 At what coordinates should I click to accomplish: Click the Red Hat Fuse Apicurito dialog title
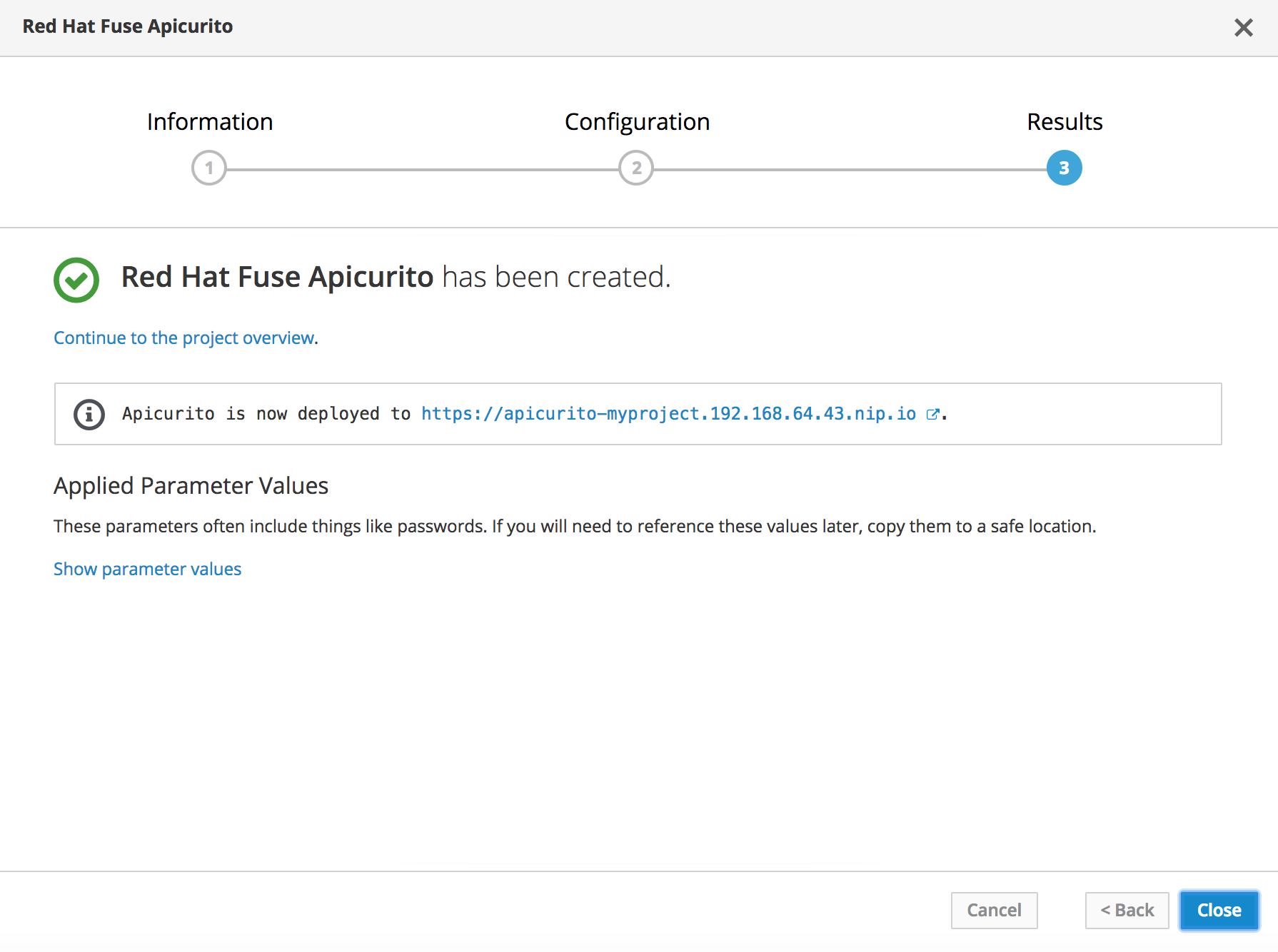[128, 26]
